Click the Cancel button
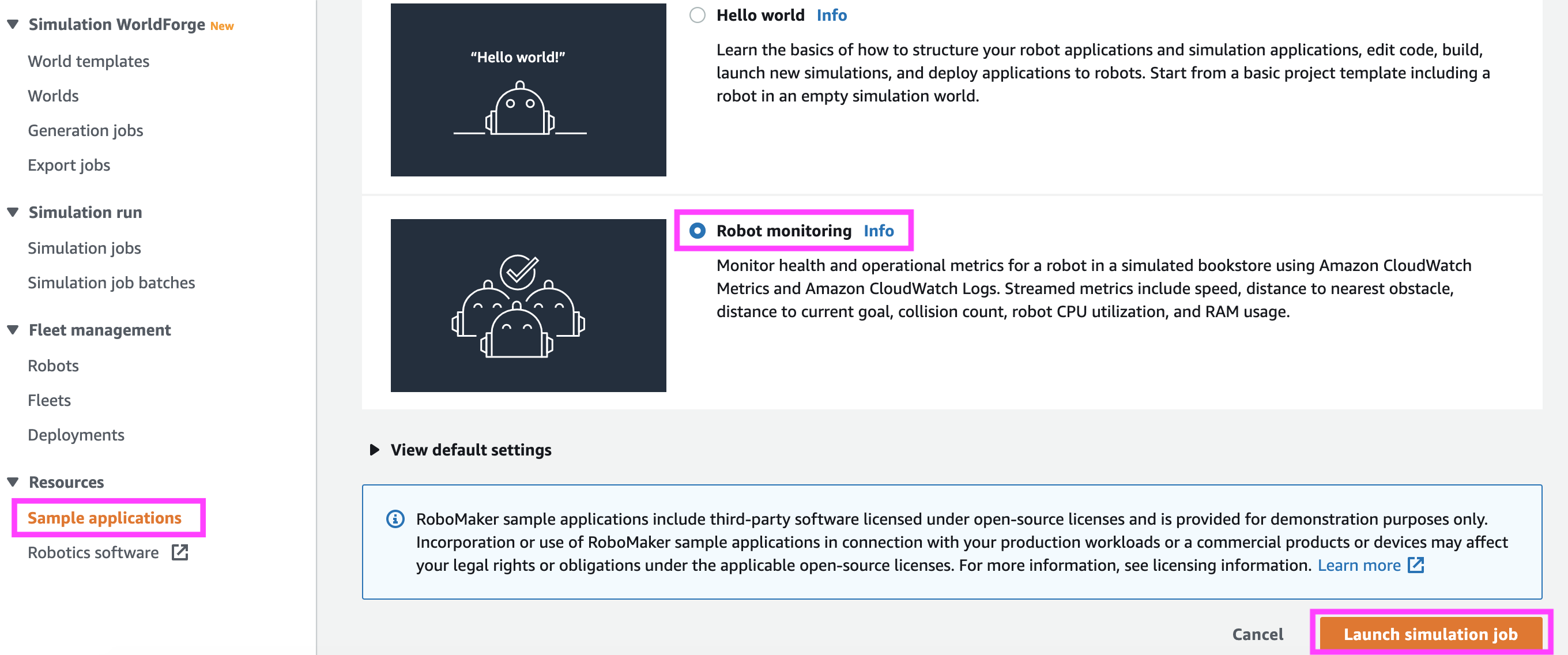Image resolution: width=1568 pixels, height=655 pixels. click(1257, 634)
